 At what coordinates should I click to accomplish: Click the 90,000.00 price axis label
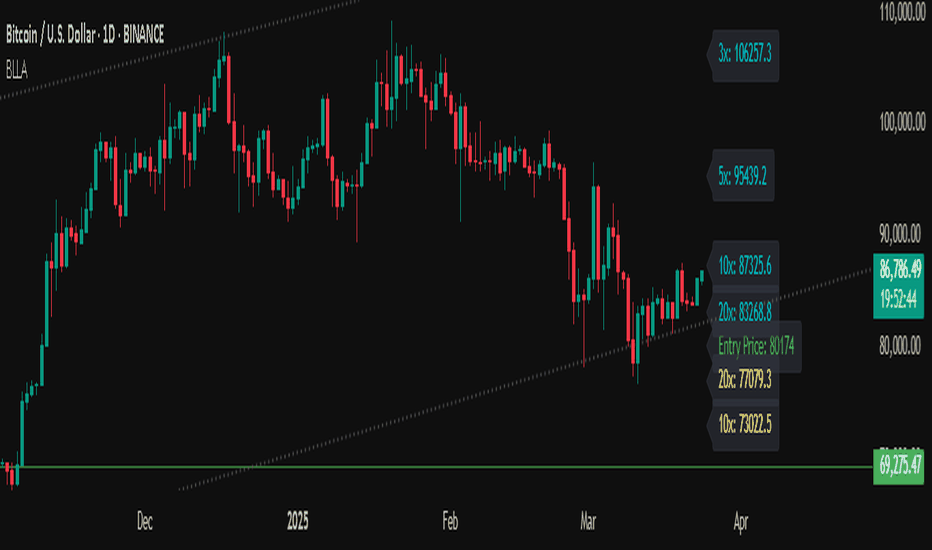902,234
